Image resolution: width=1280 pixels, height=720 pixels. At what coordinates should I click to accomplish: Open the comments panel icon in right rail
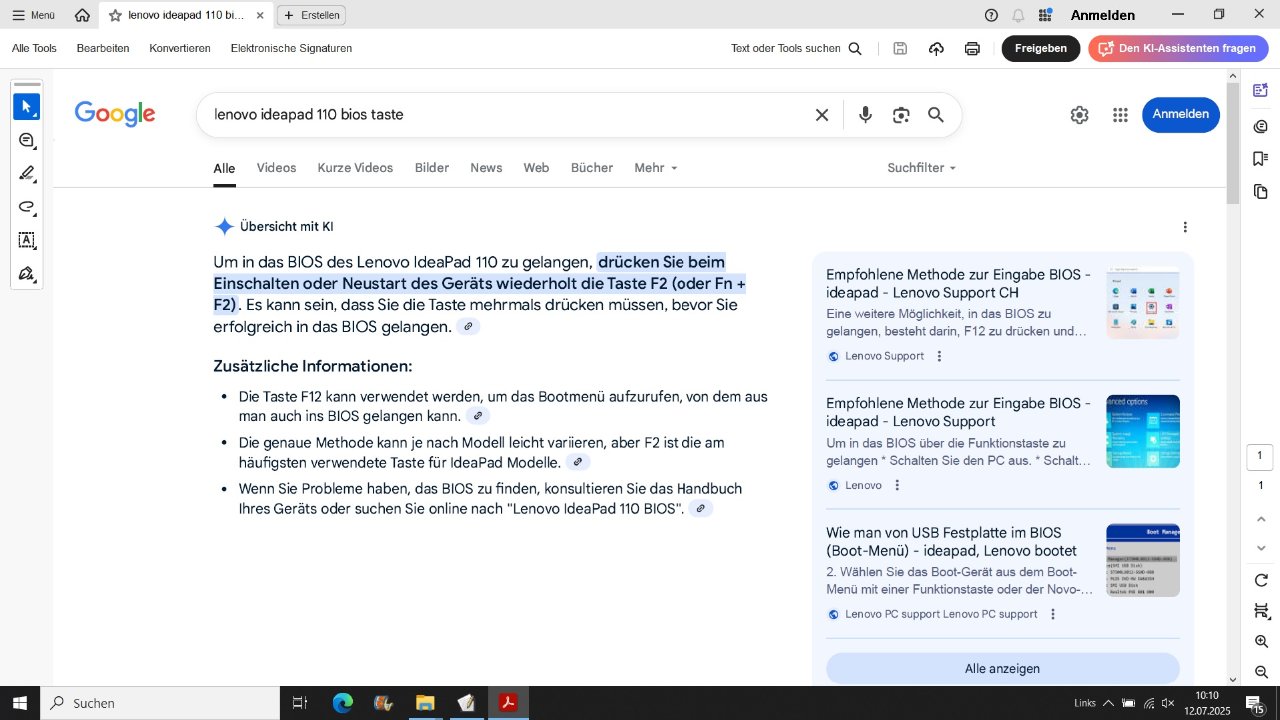[1260, 125]
